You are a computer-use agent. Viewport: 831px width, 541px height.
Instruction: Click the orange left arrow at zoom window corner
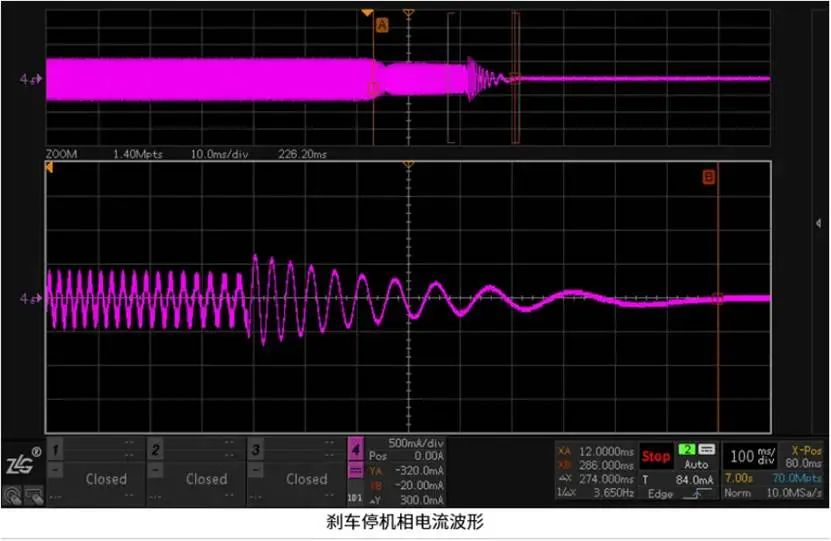point(49,167)
